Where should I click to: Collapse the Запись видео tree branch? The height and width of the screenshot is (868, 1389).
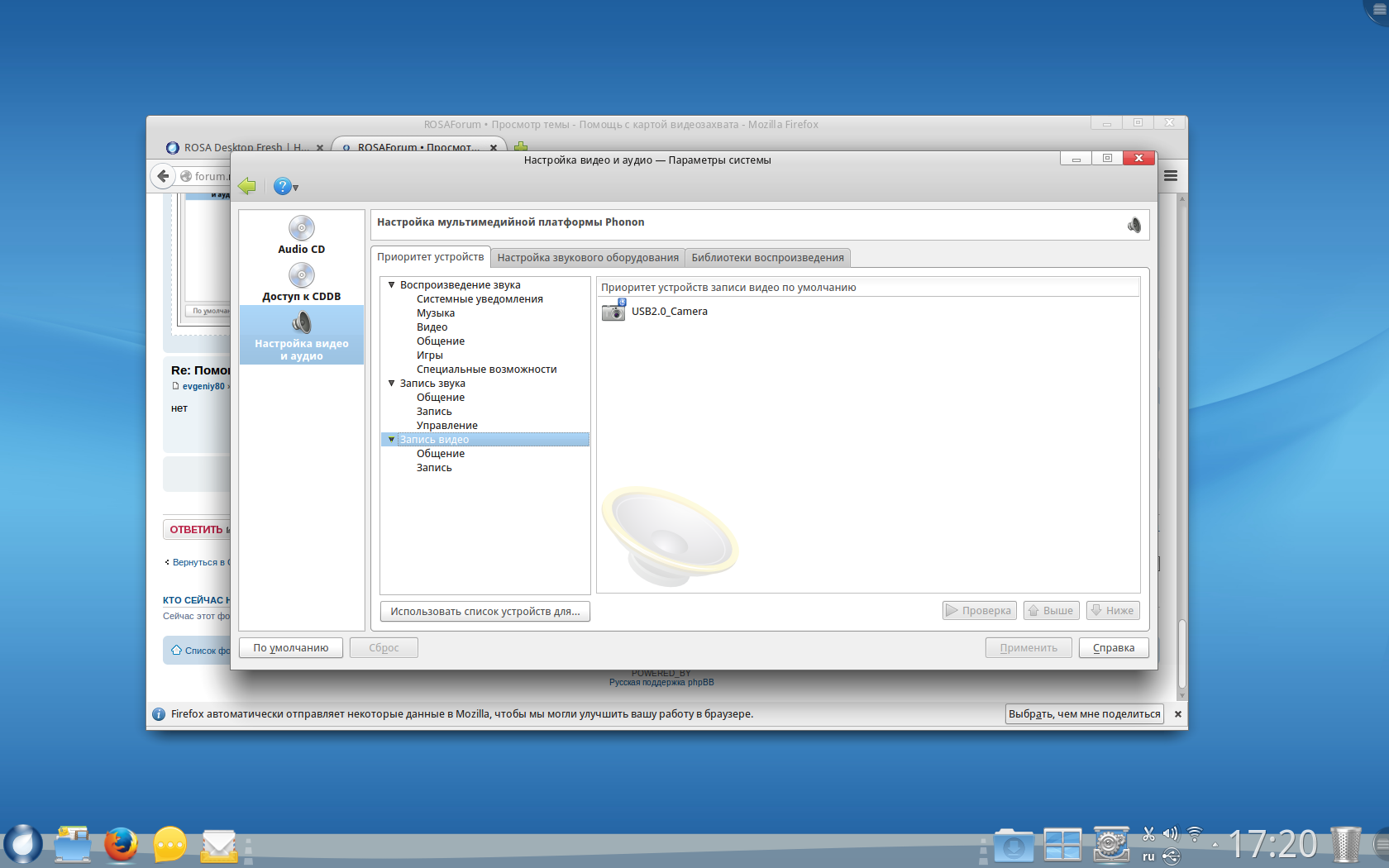pyautogui.click(x=391, y=440)
